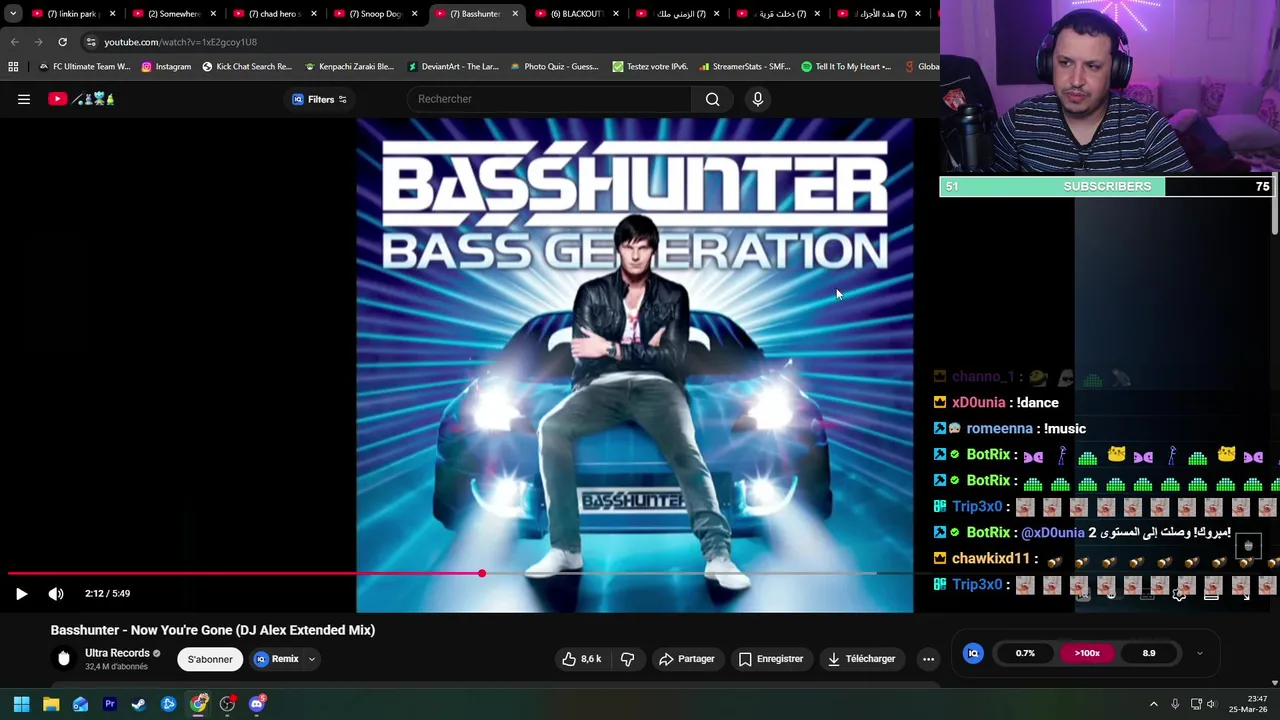Click the progress bar scrubber handle
The image size is (1280, 720).
tap(482, 573)
